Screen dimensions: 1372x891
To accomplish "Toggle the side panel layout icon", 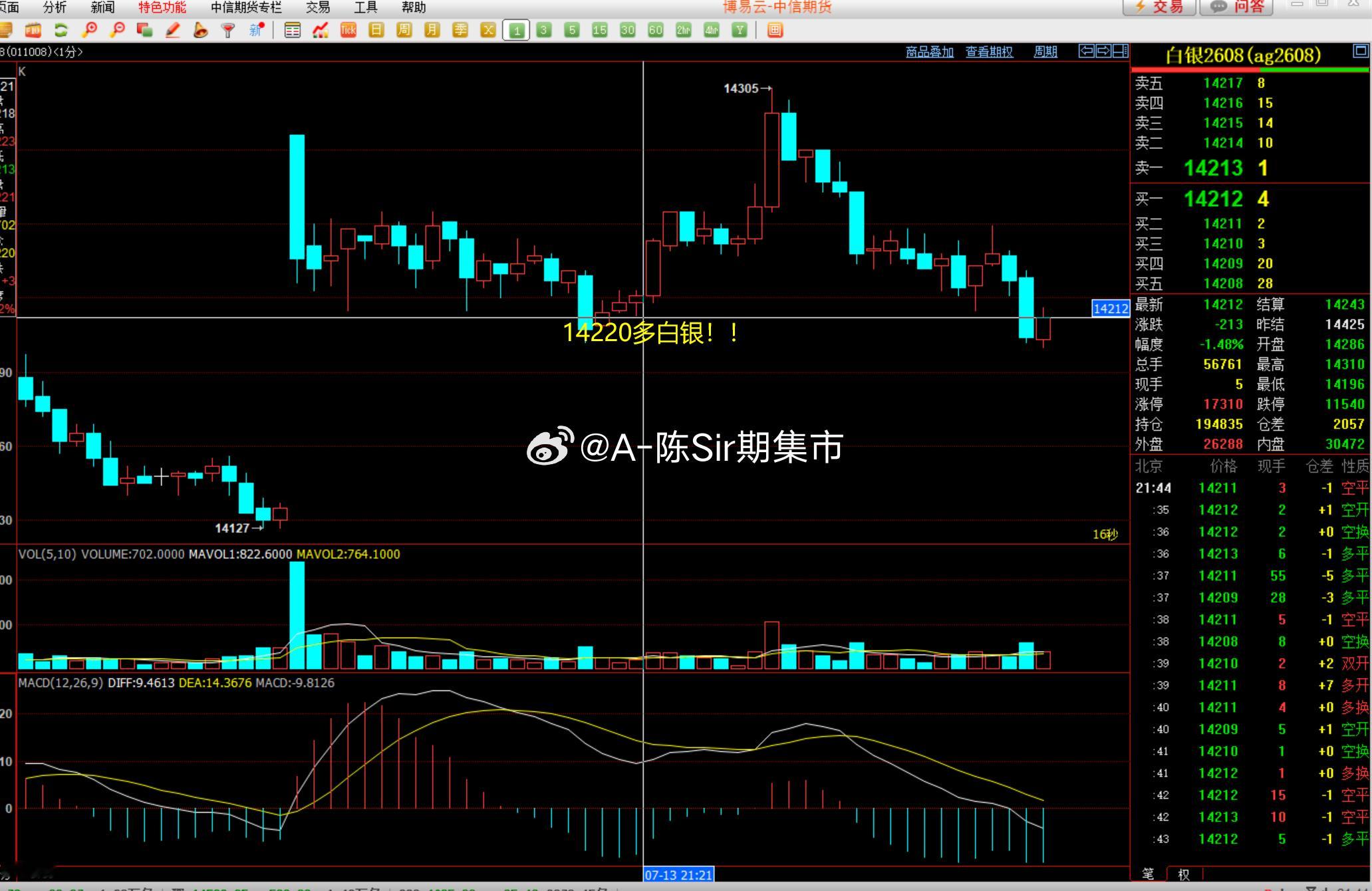I will tap(1120, 51).
